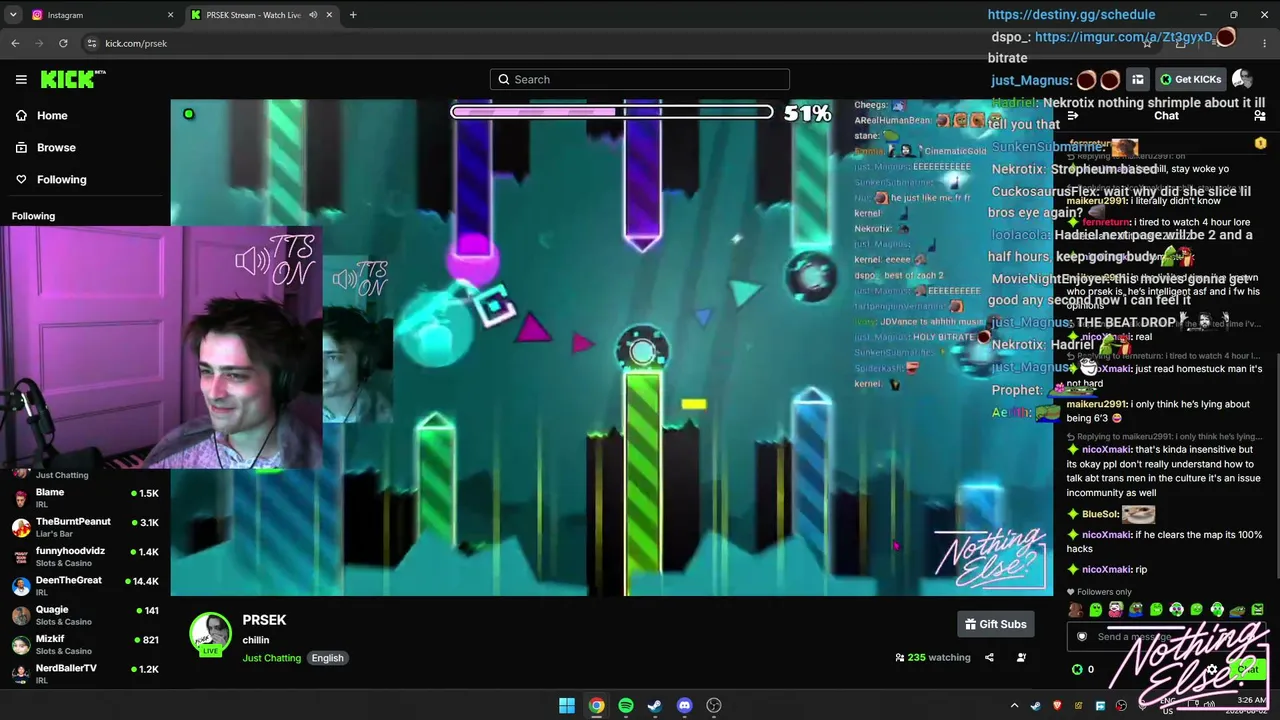Click the KICK logo
The width and height of the screenshot is (1280, 720).
[x=73, y=79]
